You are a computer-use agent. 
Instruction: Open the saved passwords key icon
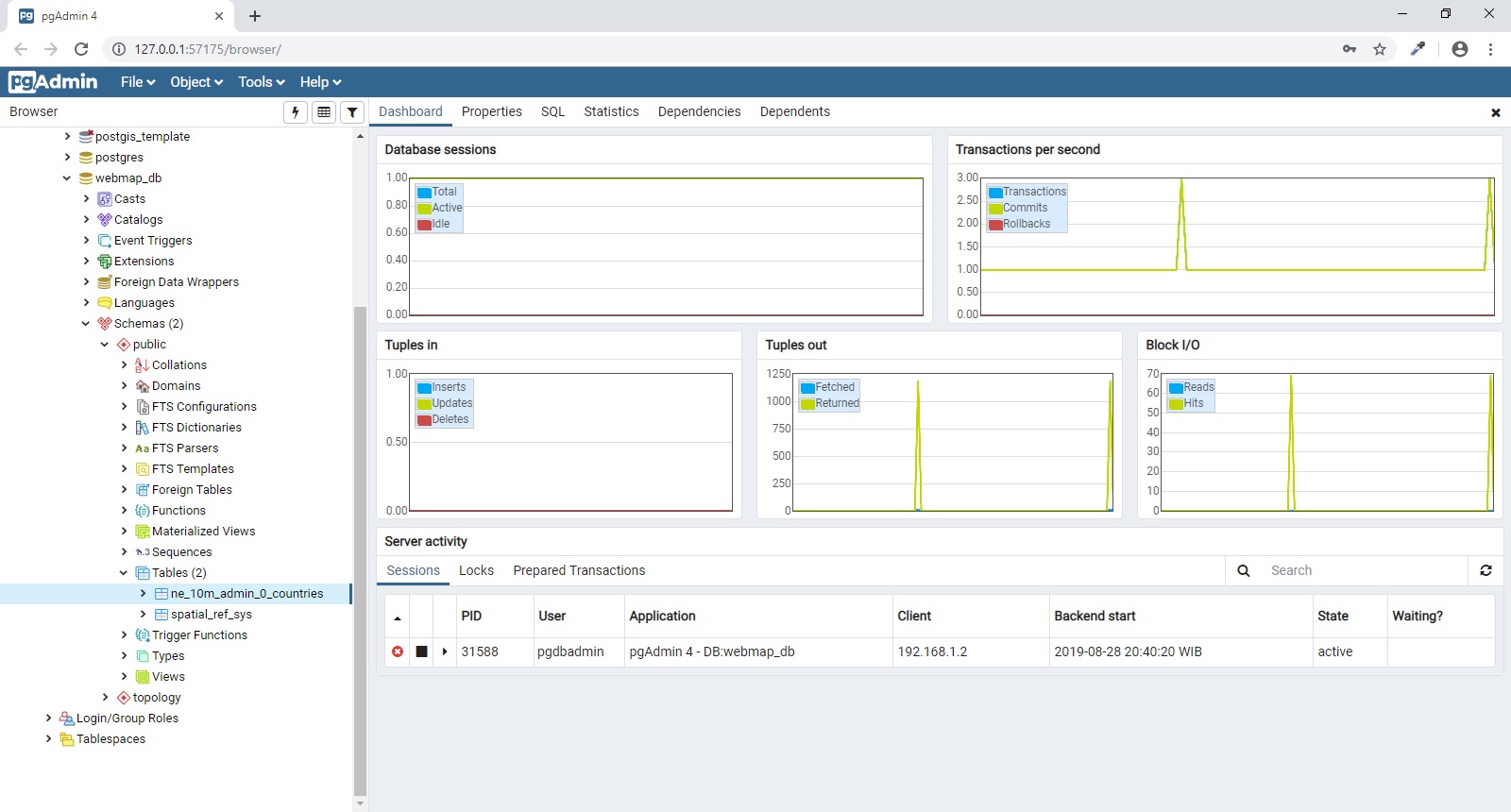(1350, 49)
